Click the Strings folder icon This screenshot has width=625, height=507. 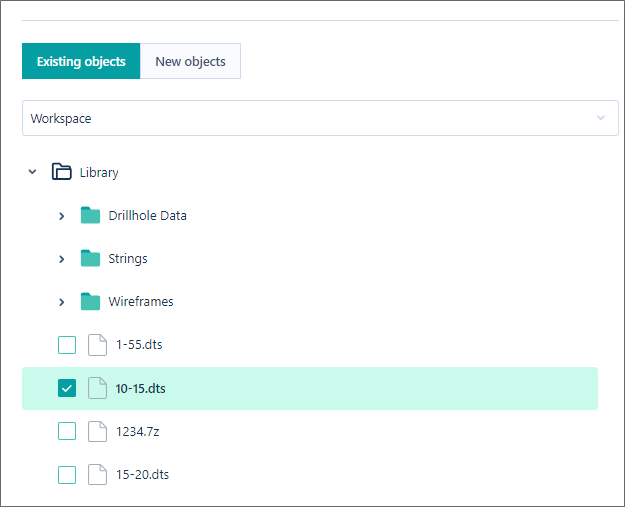pyautogui.click(x=90, y=258)
